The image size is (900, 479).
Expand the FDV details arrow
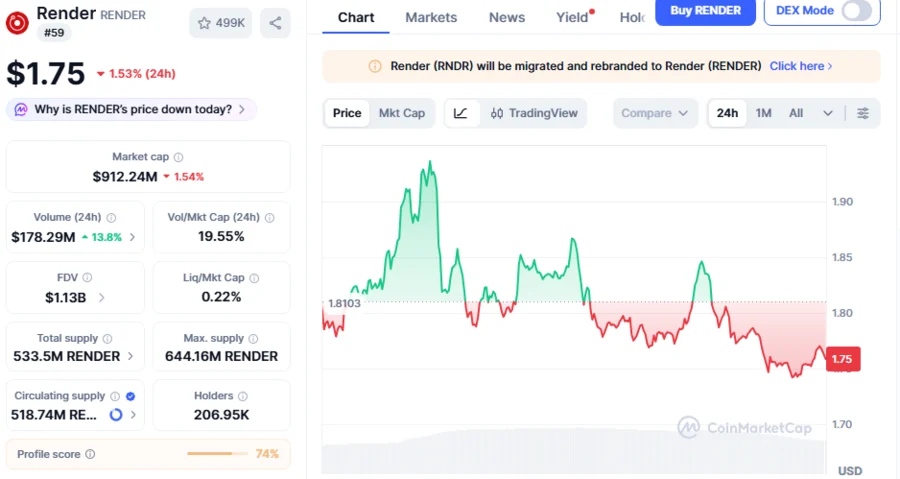(102, 297)
